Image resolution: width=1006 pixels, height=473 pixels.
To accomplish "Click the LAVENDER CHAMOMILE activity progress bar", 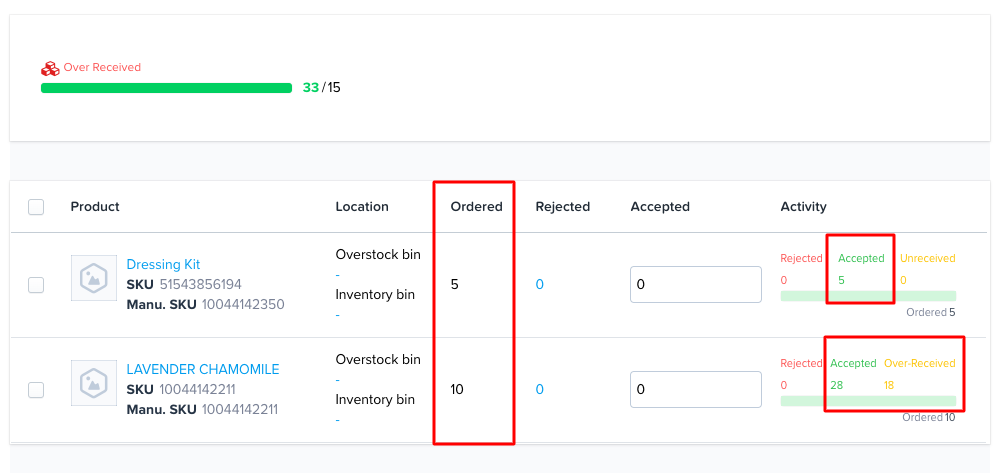I will pyautogui.click(x=867, y=401).
